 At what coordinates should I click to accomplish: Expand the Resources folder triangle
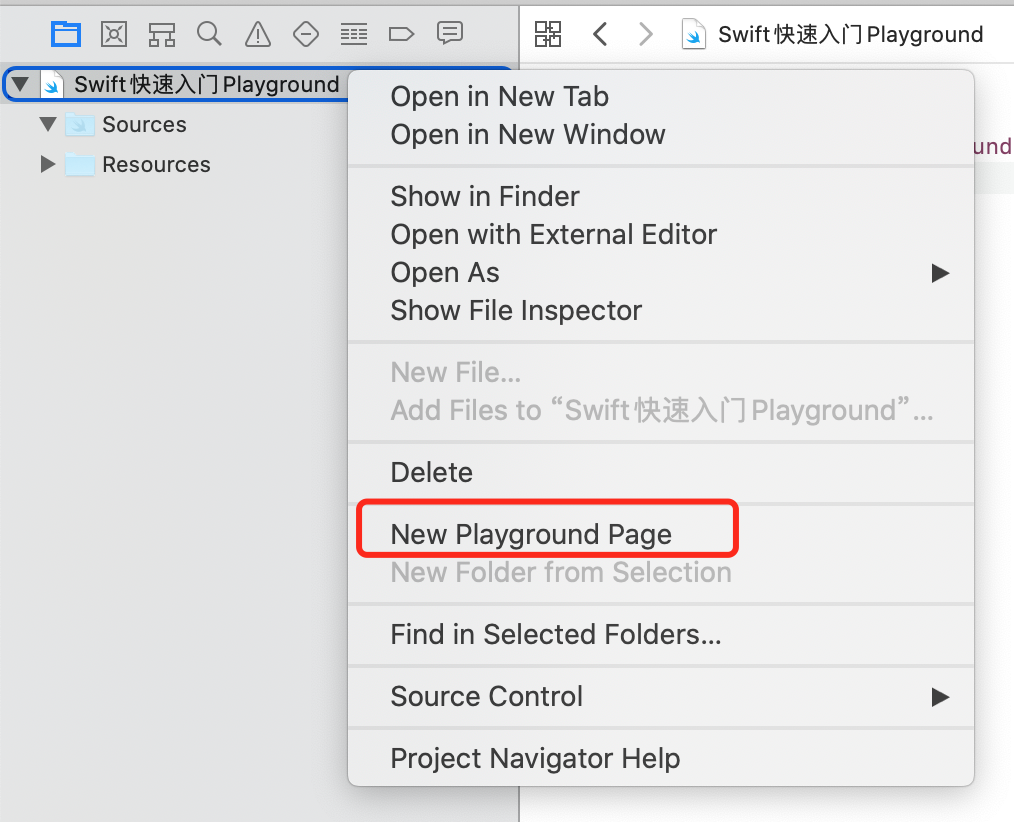47,164
